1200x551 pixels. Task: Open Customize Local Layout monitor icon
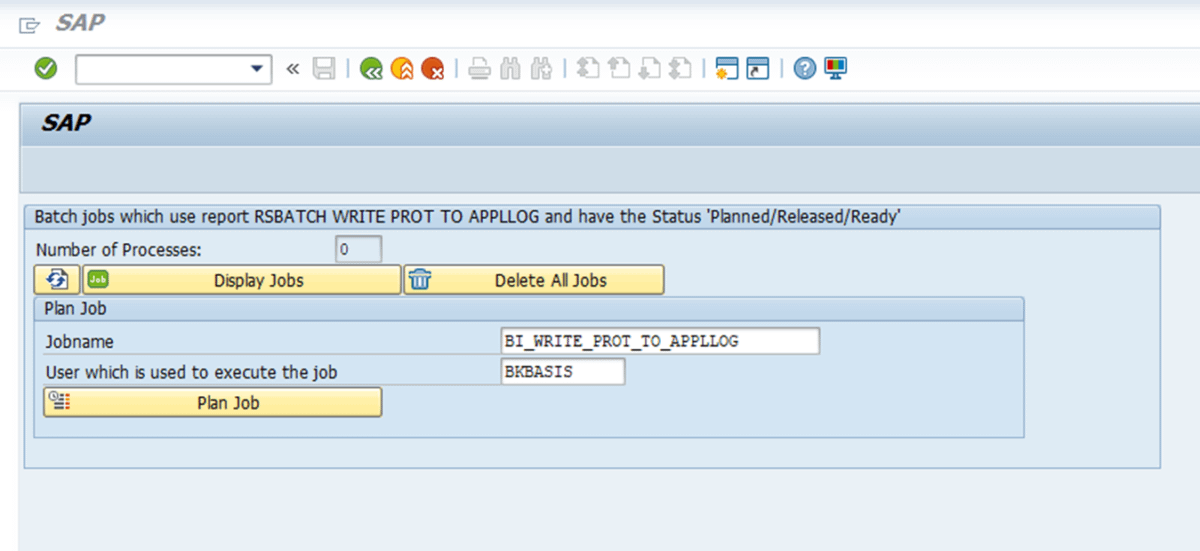[x=836, y=69]
